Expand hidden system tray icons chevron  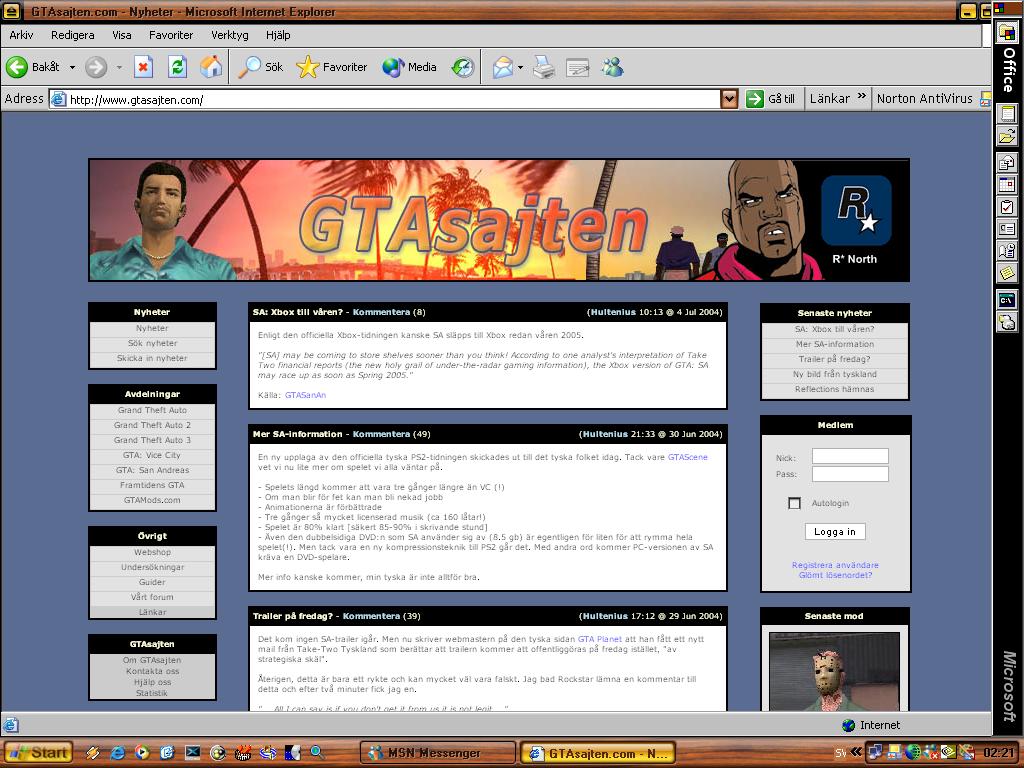pos(856,752)
